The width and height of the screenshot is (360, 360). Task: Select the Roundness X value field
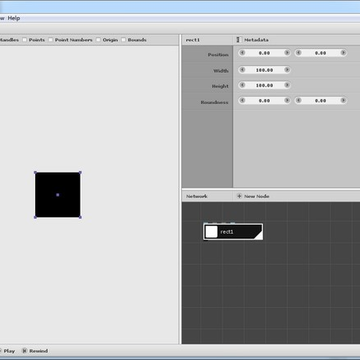(264, 100)
